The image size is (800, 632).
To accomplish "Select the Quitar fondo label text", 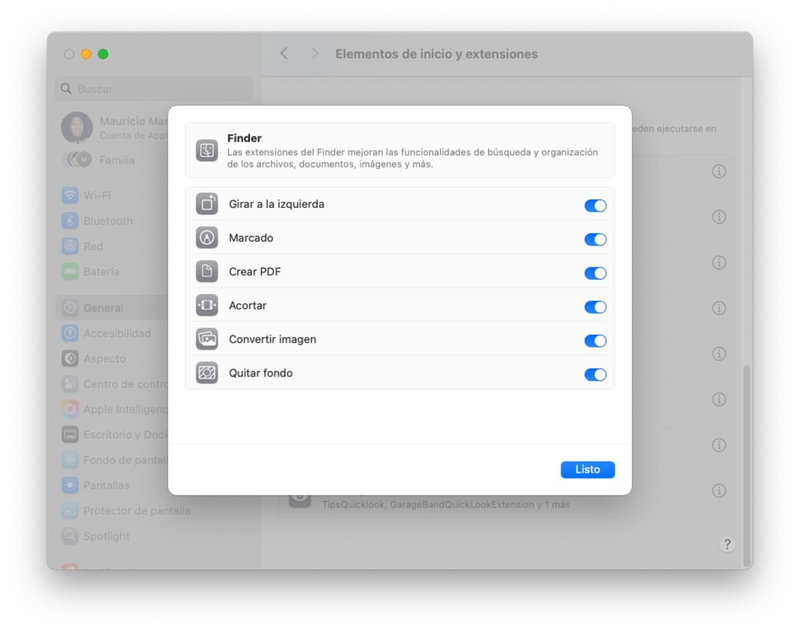I will (261, 373).
